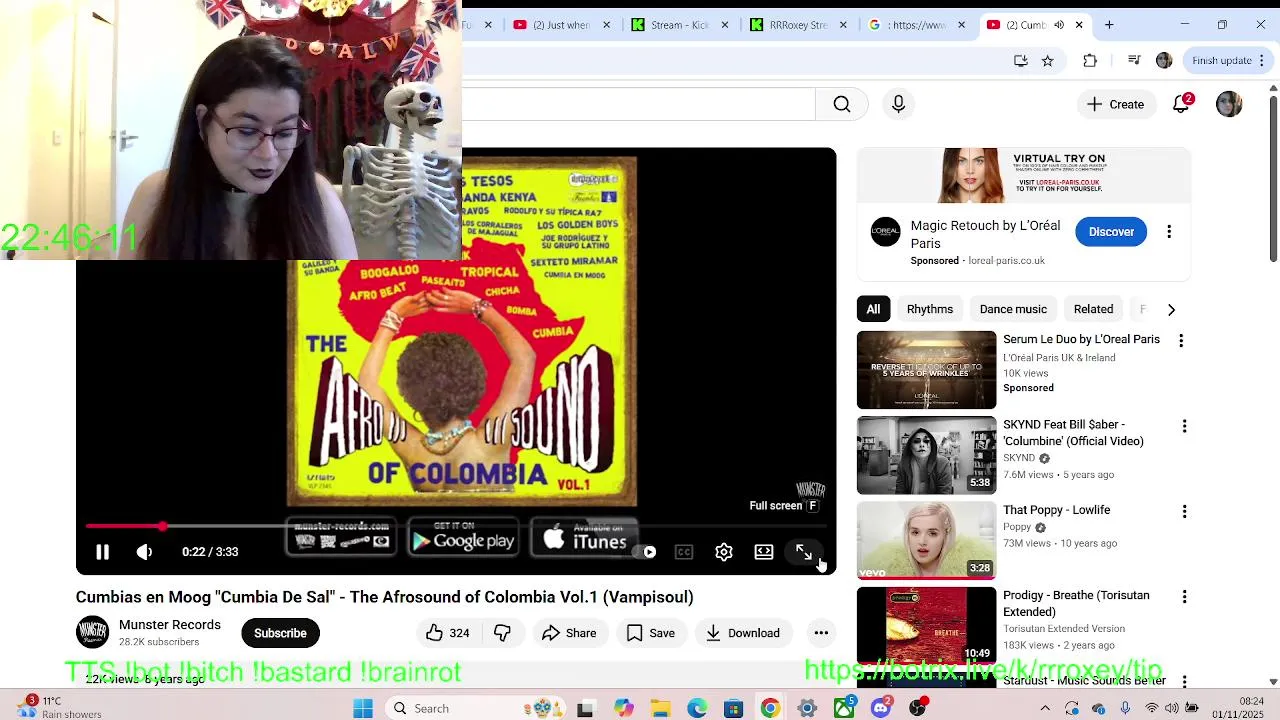The image size is (1280, 720).
Task: Seek on the red video progress bar
Action: click(456, 526)
